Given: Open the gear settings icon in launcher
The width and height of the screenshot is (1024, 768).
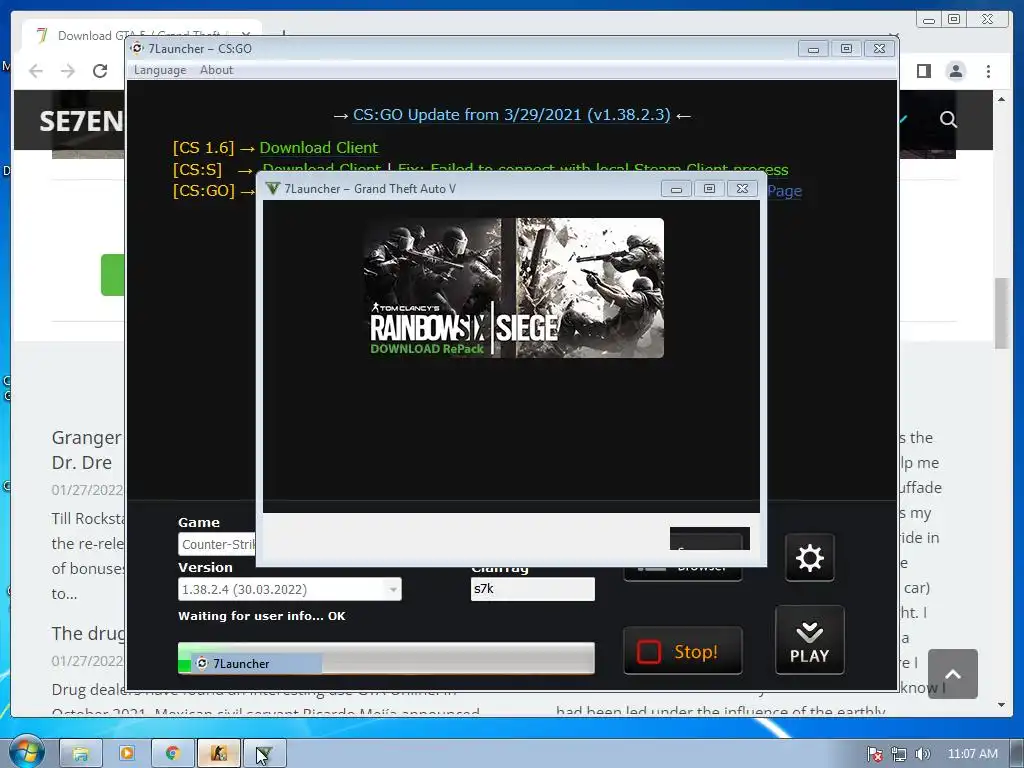Looking at the screenshot, I should point(810,558).
